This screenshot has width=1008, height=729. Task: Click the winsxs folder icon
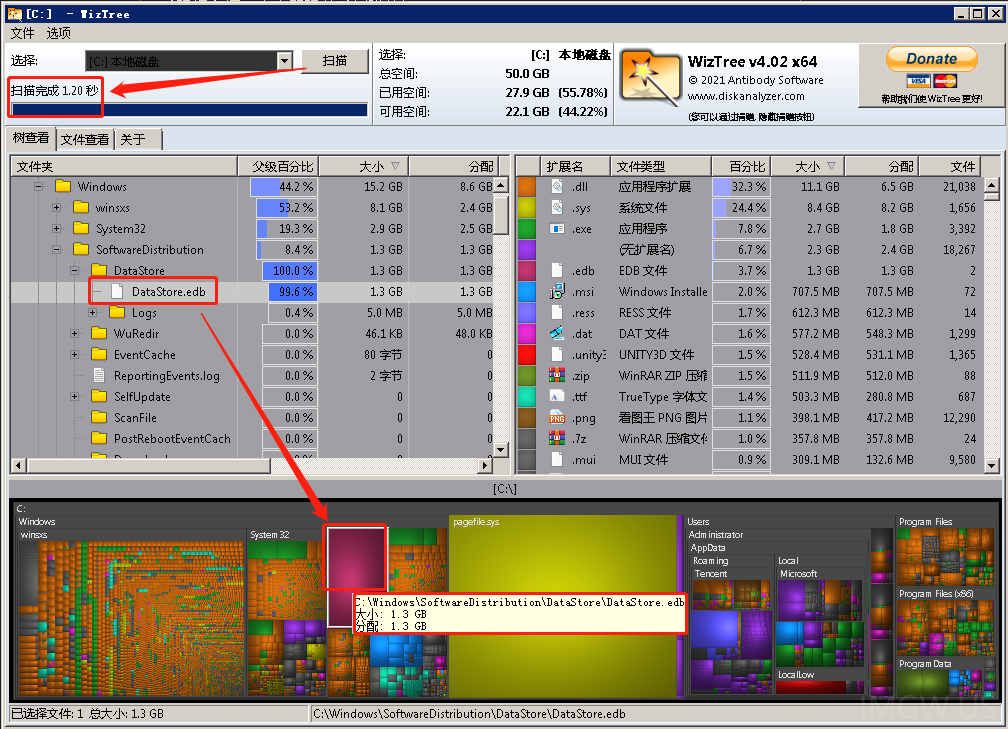tap(81, 208)
